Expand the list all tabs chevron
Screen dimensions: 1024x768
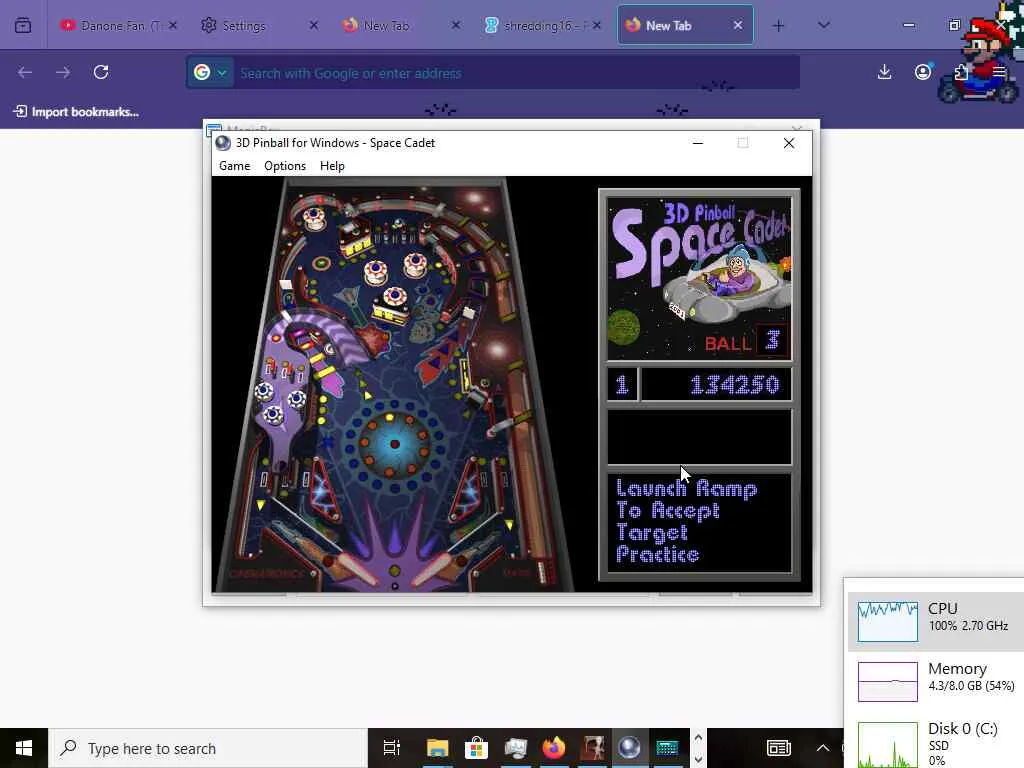[x=824, y=25]
